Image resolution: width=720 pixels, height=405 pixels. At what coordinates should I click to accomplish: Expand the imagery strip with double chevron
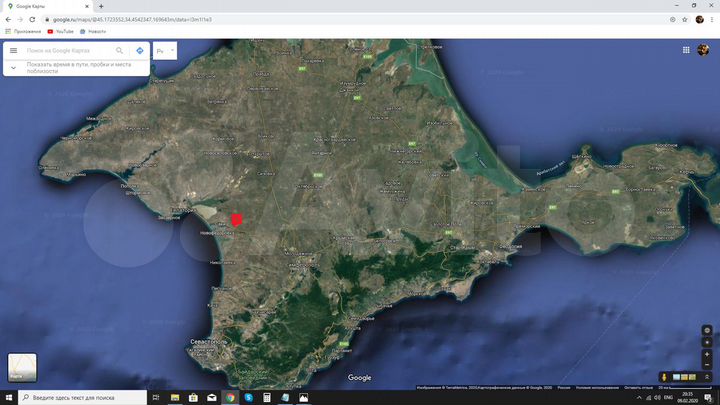click(x=707, y=377)
